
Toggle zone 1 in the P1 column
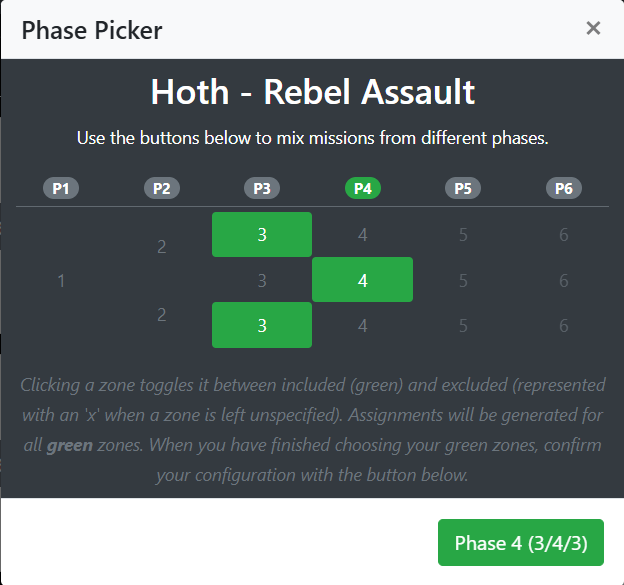61,281
